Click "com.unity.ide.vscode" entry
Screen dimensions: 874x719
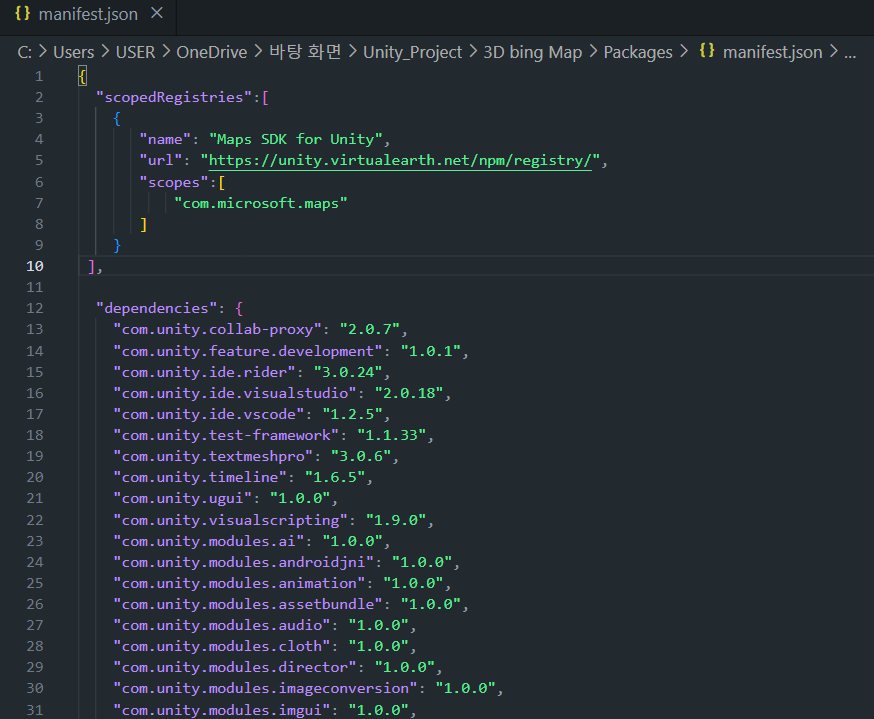(x=208, y=415)
